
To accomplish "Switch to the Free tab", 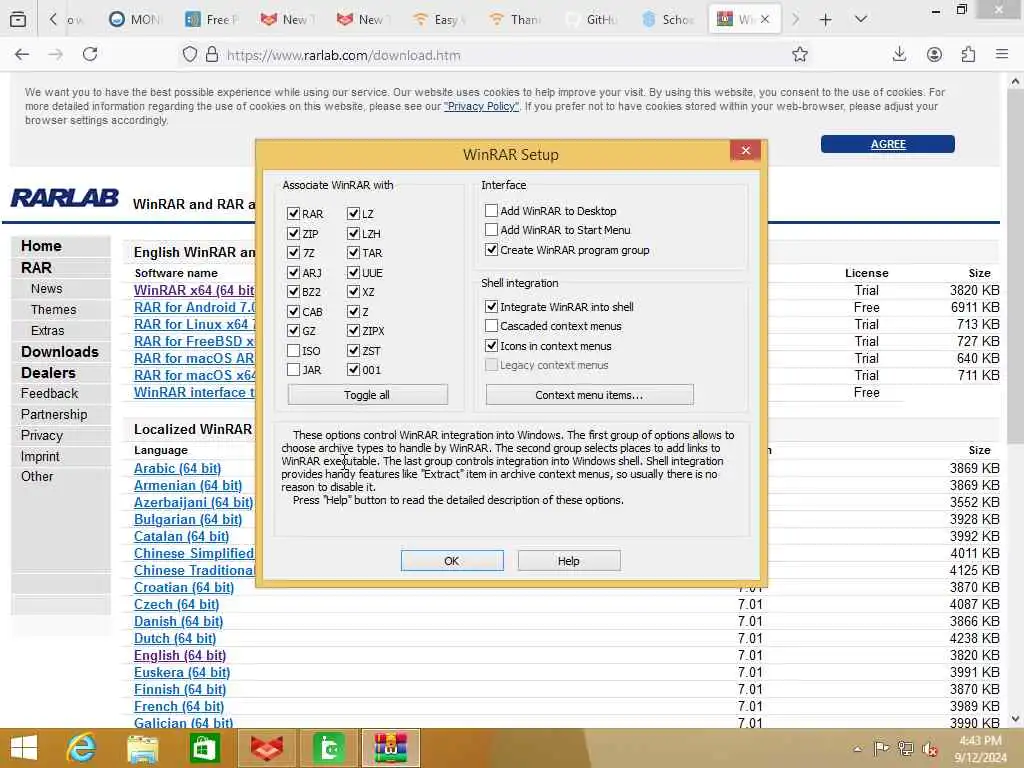I will [x=212, y=20].
